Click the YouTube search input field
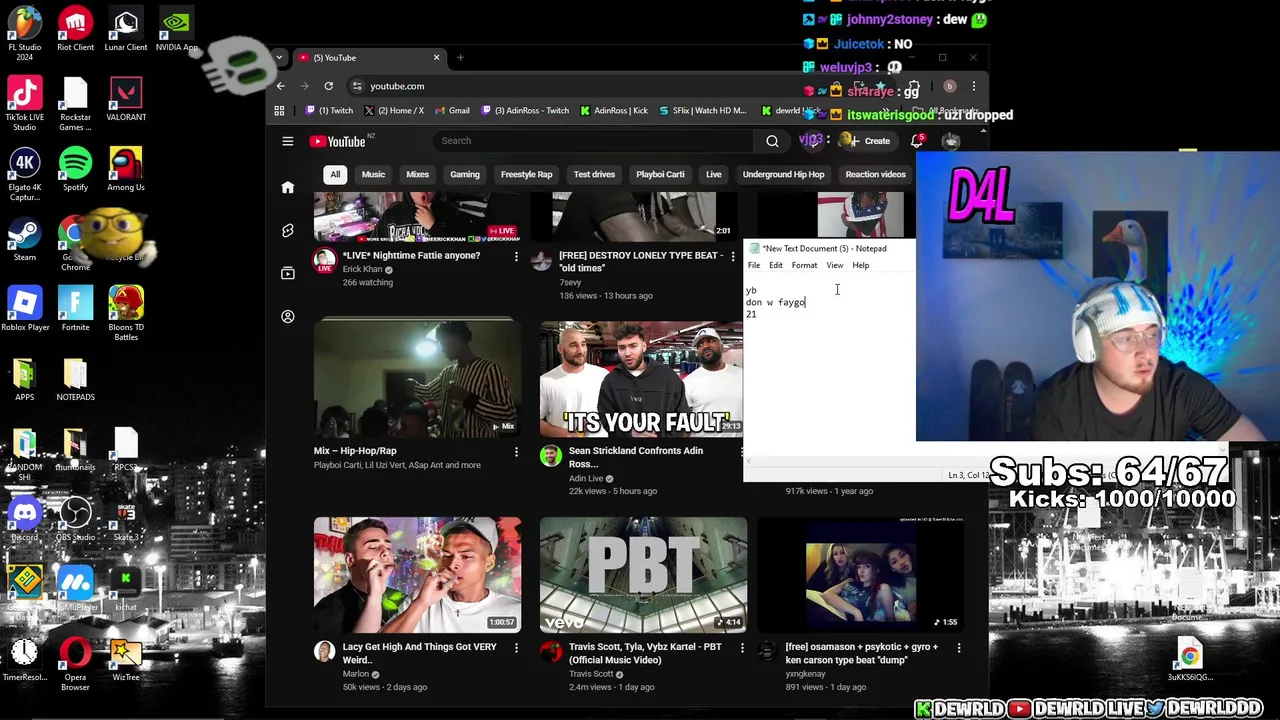 click(594, 141)
